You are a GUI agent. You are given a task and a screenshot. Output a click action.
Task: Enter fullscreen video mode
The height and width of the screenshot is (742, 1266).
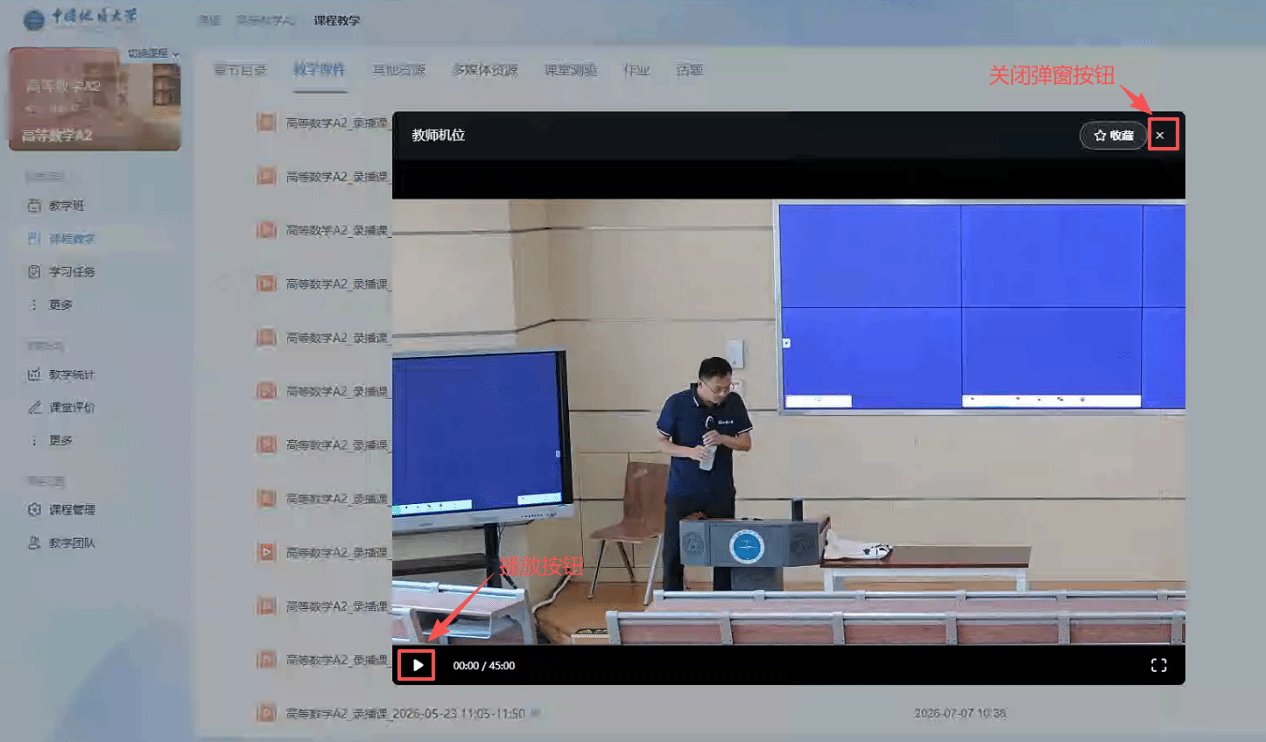click(x=1158, y=665)
